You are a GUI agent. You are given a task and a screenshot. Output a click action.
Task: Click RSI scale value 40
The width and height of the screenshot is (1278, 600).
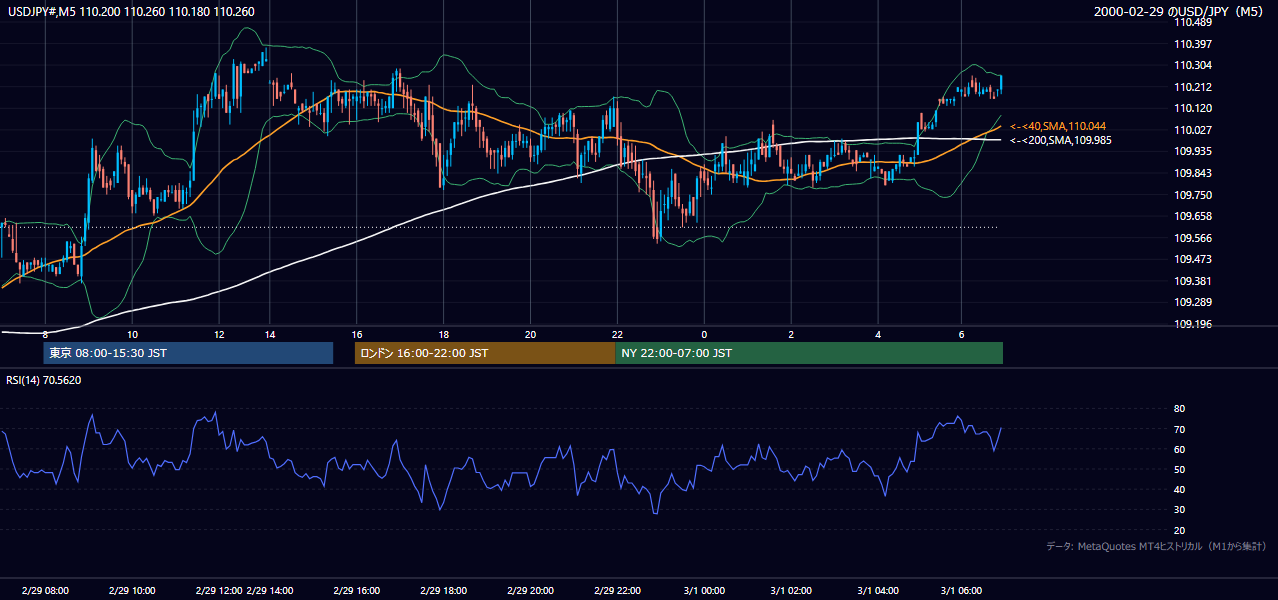[x=1179, y=490]
